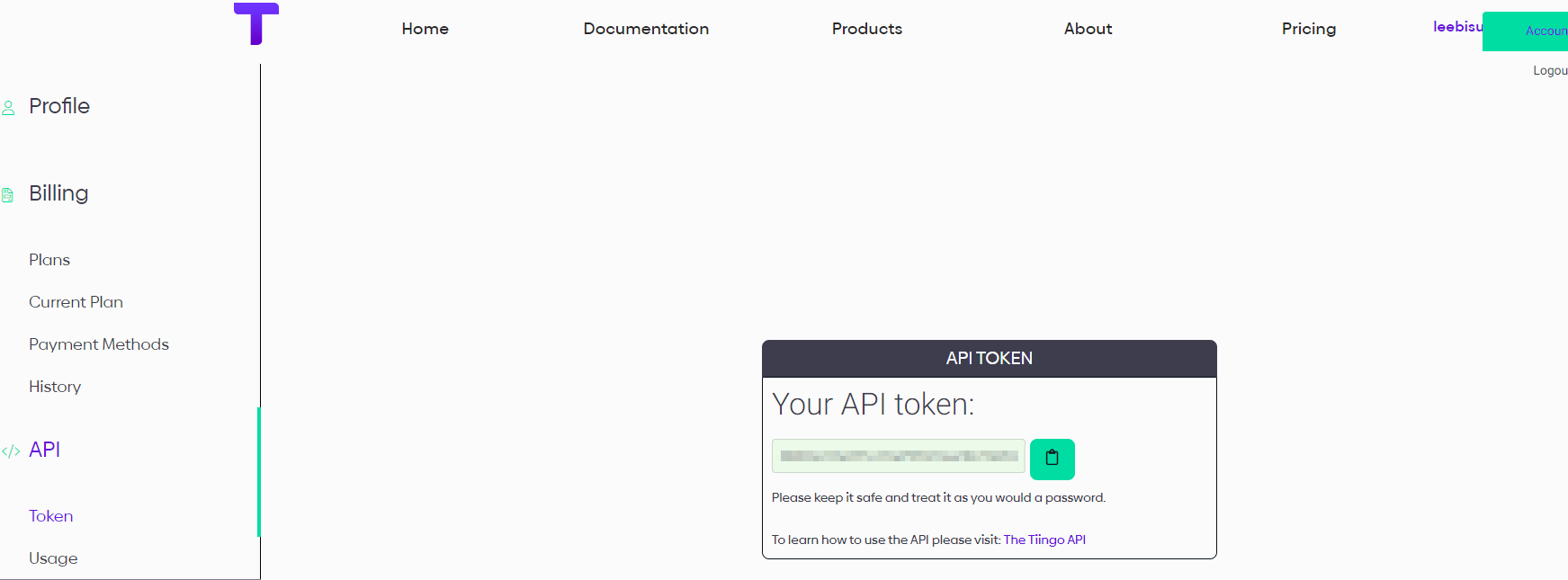1568x580 pixels.
Task: Open the Products menu item
Action: click(867, 29)
